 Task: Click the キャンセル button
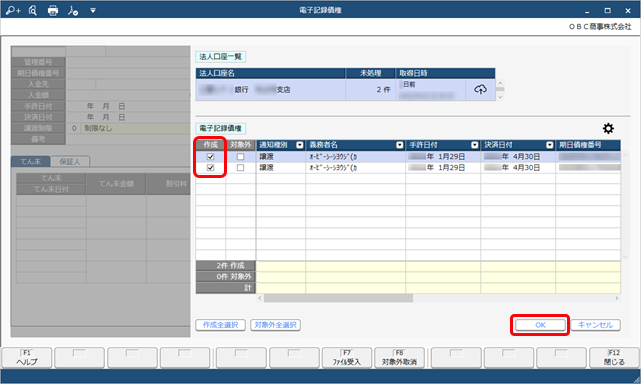595,325
